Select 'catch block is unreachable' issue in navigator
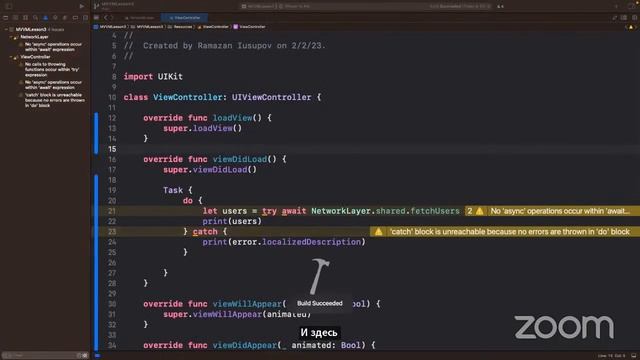Viewport: 640px width, 360px height. coord(52,100)
